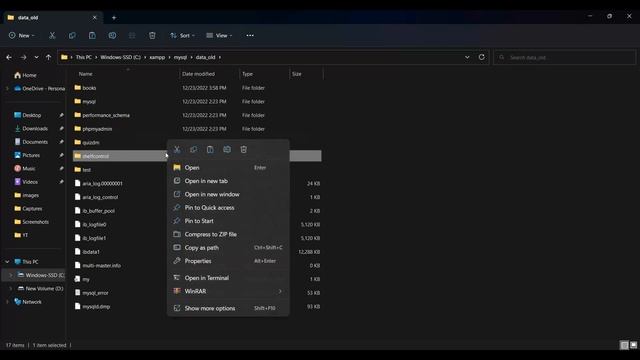Open the recent locations dropdown arrow
Image resolution: width=640 pixels, height=360 pixels.
pyautogui.click(x=36, y=57)
